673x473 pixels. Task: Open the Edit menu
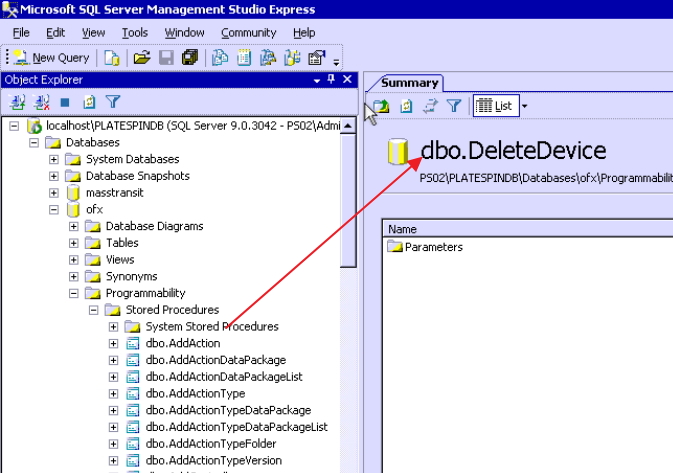click(x=55, y=33)
